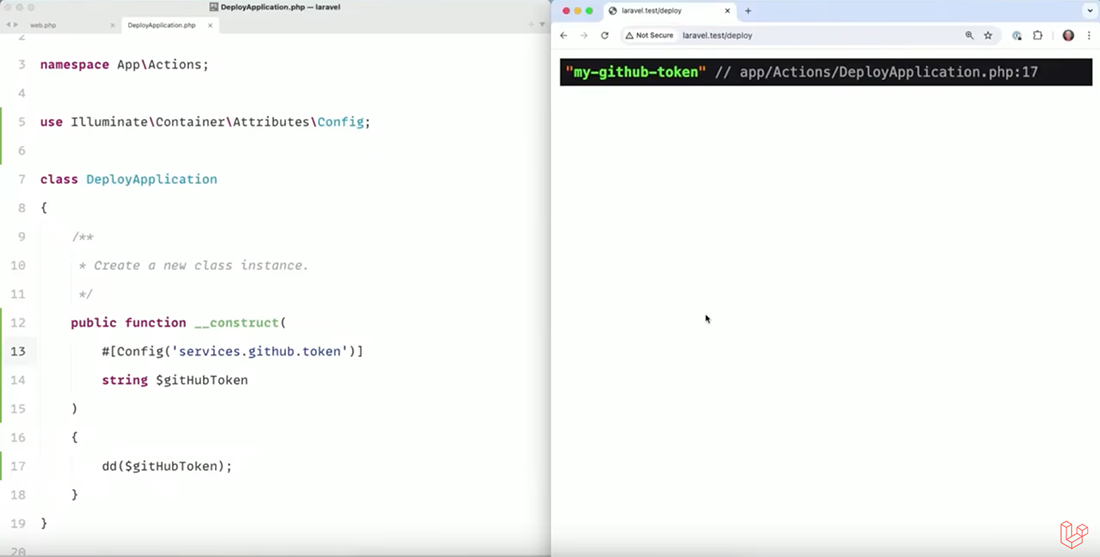Navigate to previous tab with left arrow
This screenshot has width=1100, height=557.
pos(8,25)
